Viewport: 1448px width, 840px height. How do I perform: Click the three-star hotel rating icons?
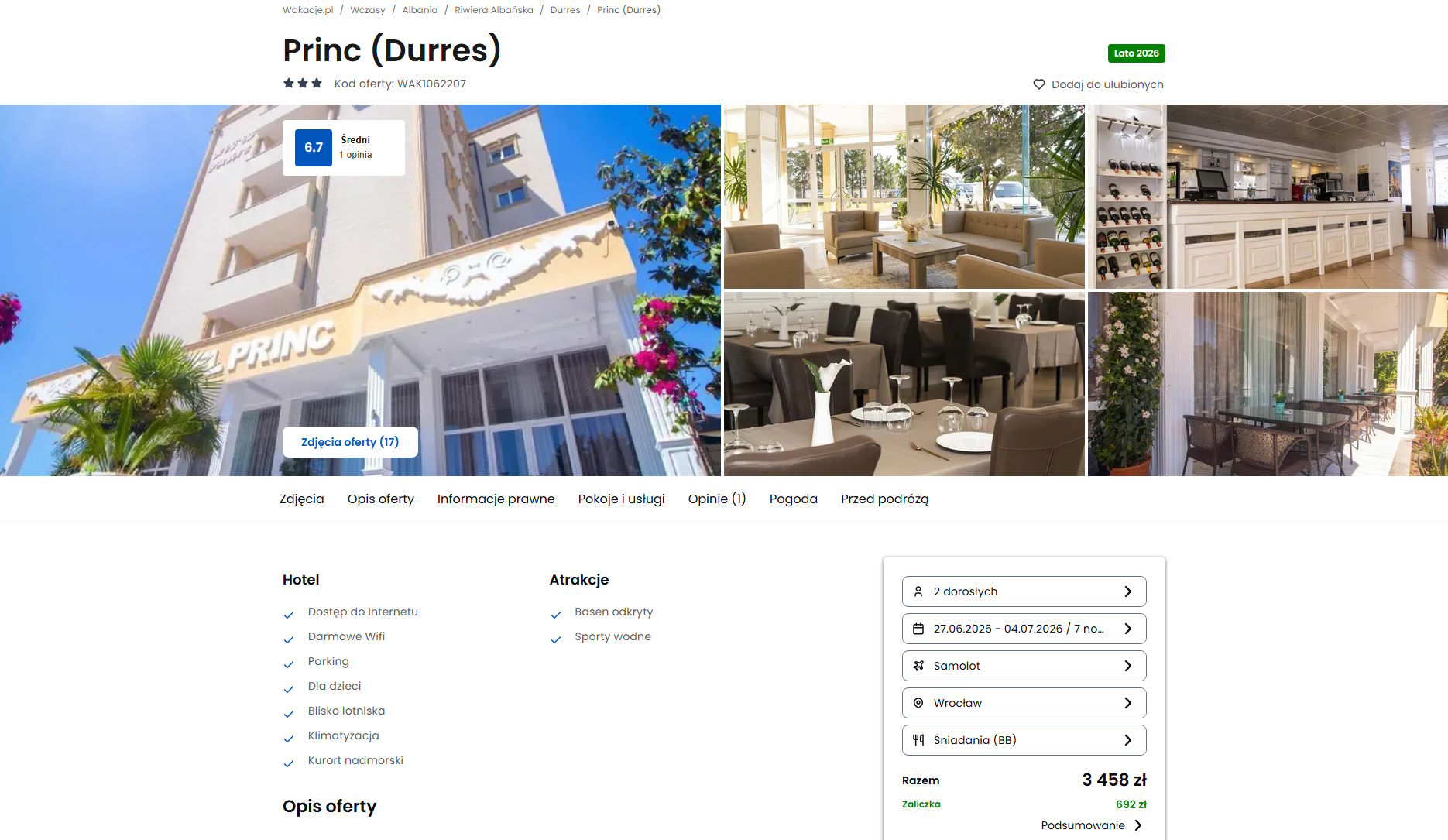(303, 83)
